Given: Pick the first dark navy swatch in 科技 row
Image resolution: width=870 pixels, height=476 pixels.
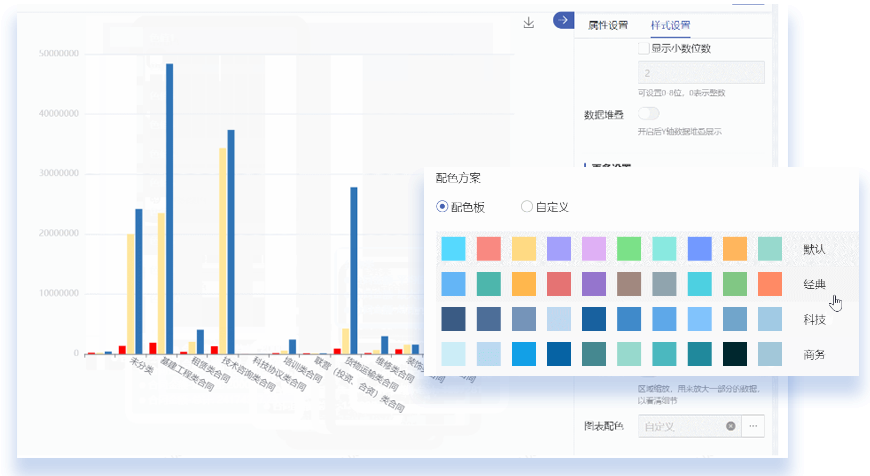Looking at the screenshot, I should [x=453, y=319].
